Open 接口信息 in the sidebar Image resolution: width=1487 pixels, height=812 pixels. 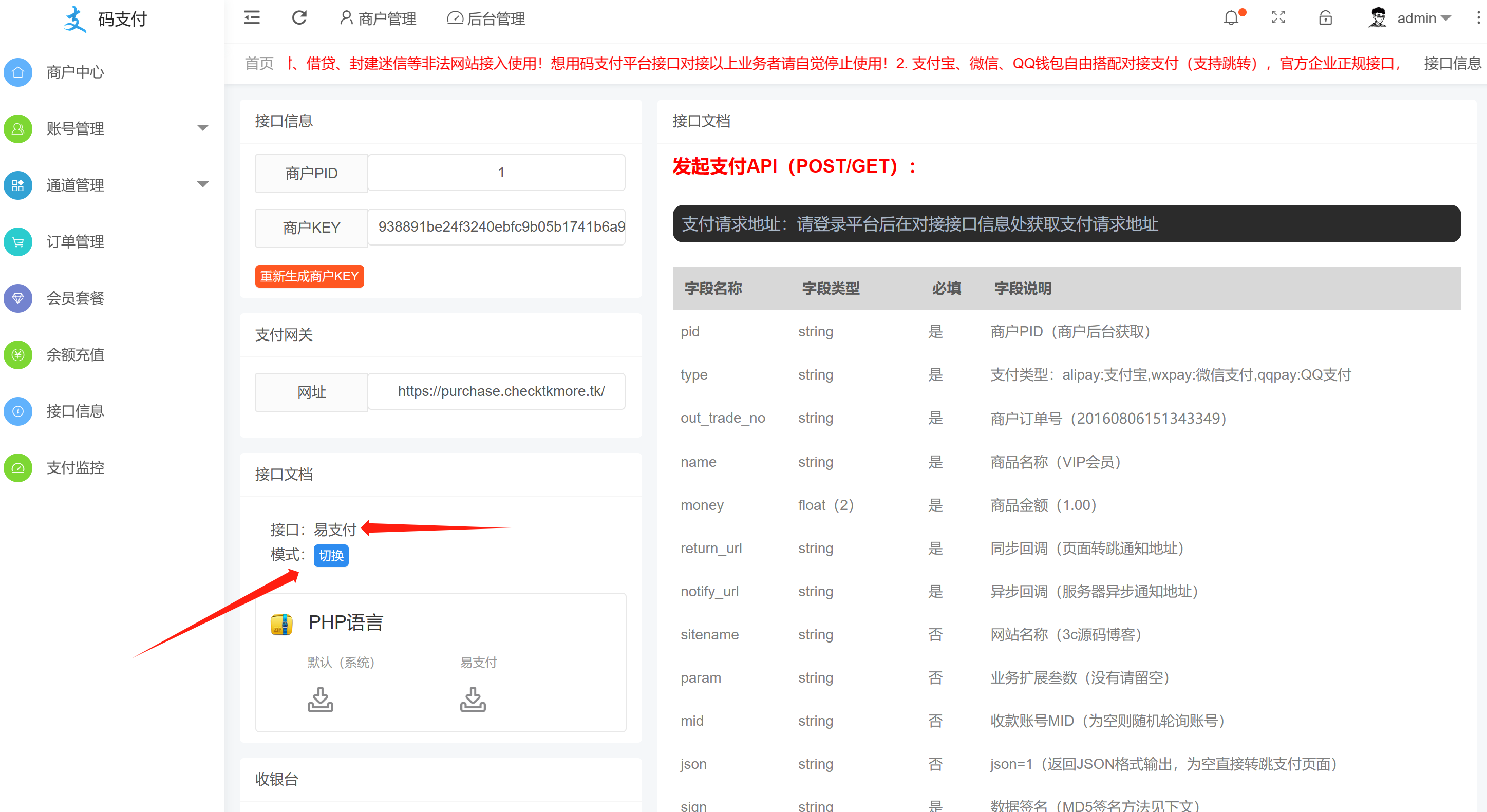pos(75,411)
